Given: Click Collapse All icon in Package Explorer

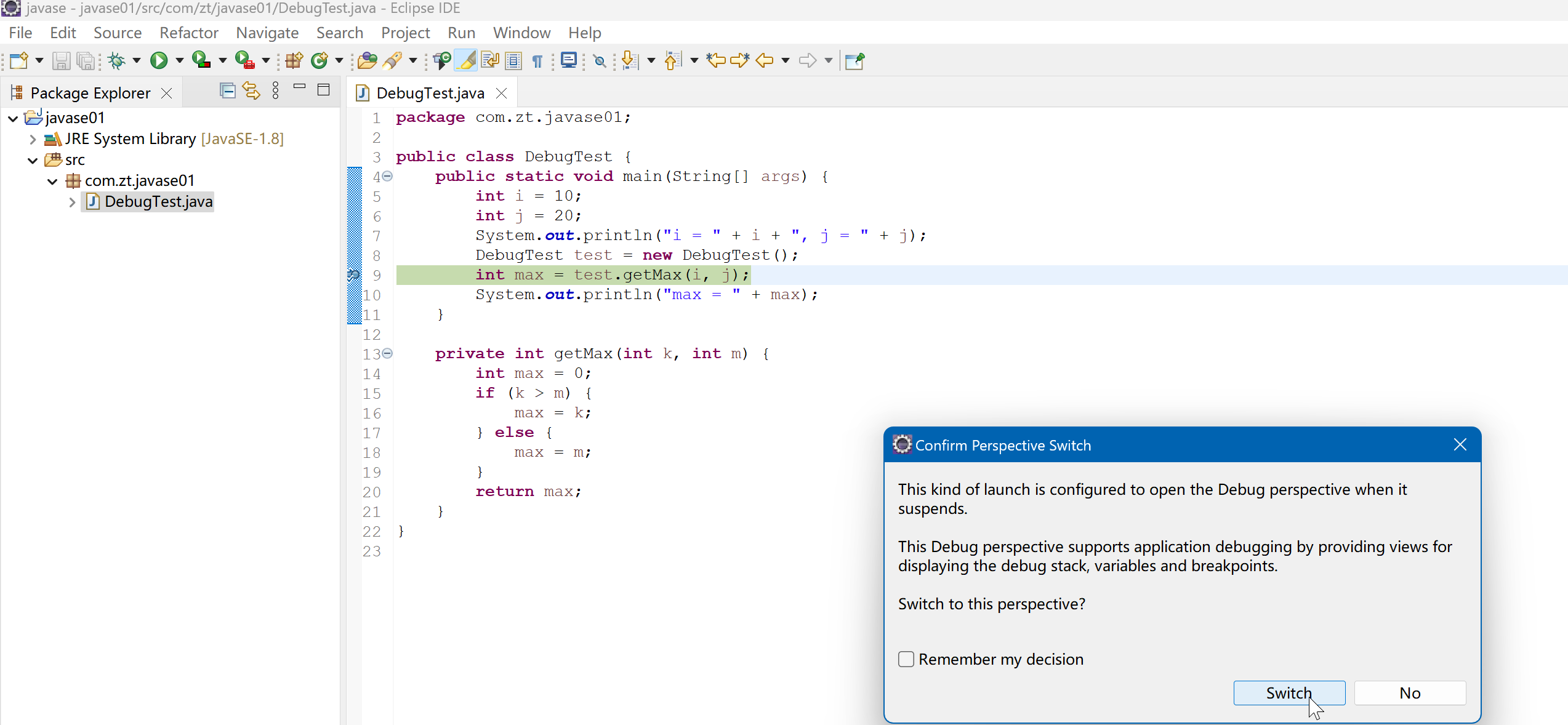Looking at the screenshot, I should (x=227, y=92).
